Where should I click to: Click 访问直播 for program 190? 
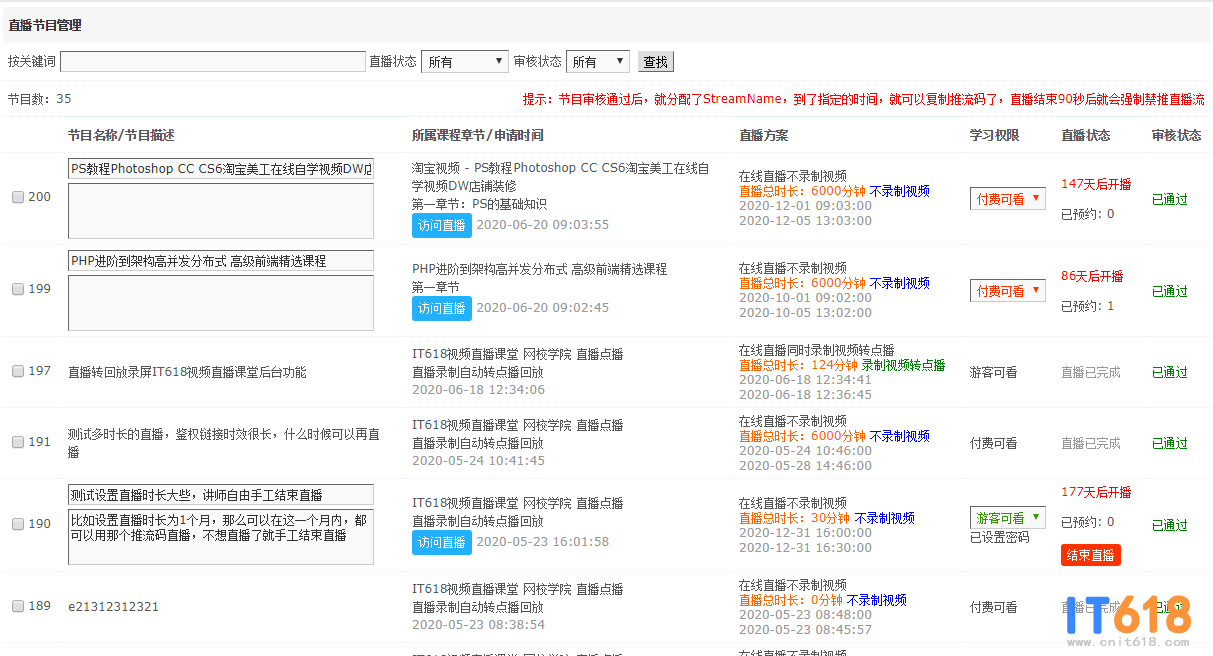(441, 542)
